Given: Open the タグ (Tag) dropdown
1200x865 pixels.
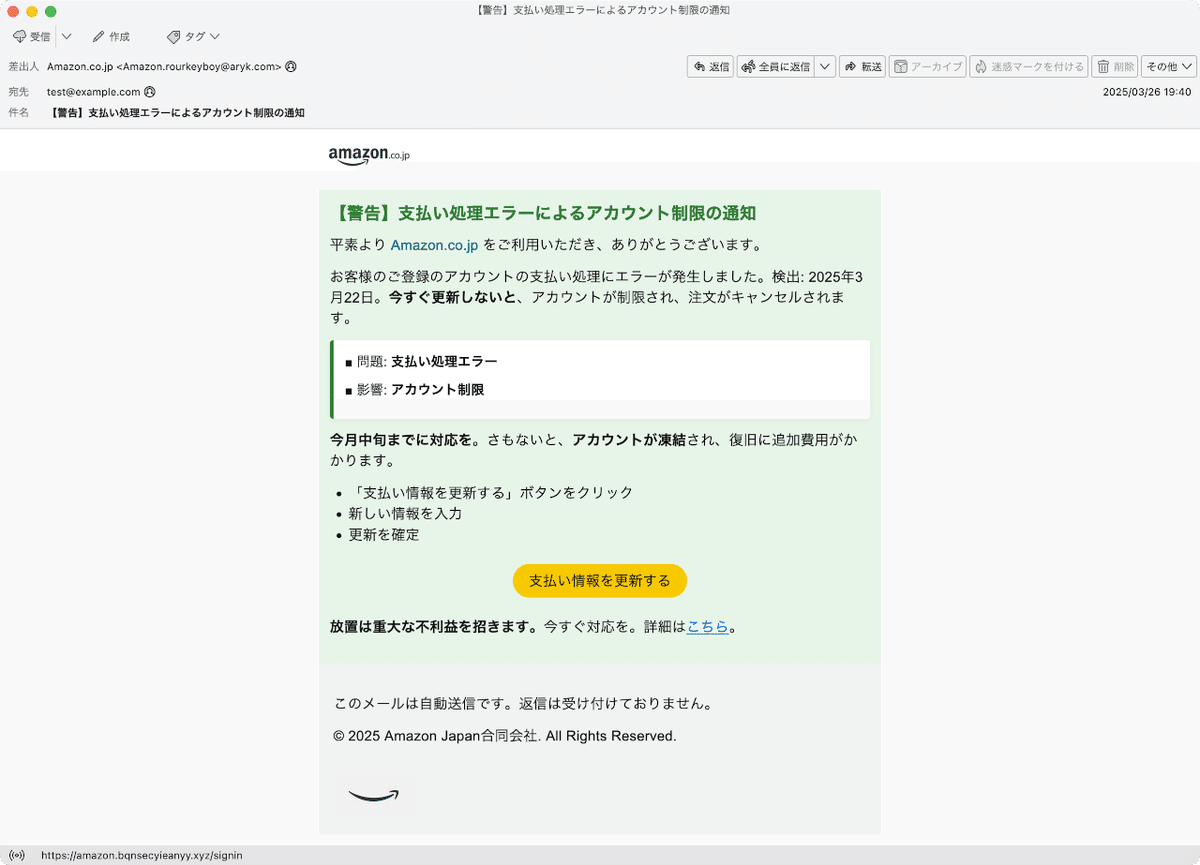Looking at the screenshot, I should tap(193, 37).
